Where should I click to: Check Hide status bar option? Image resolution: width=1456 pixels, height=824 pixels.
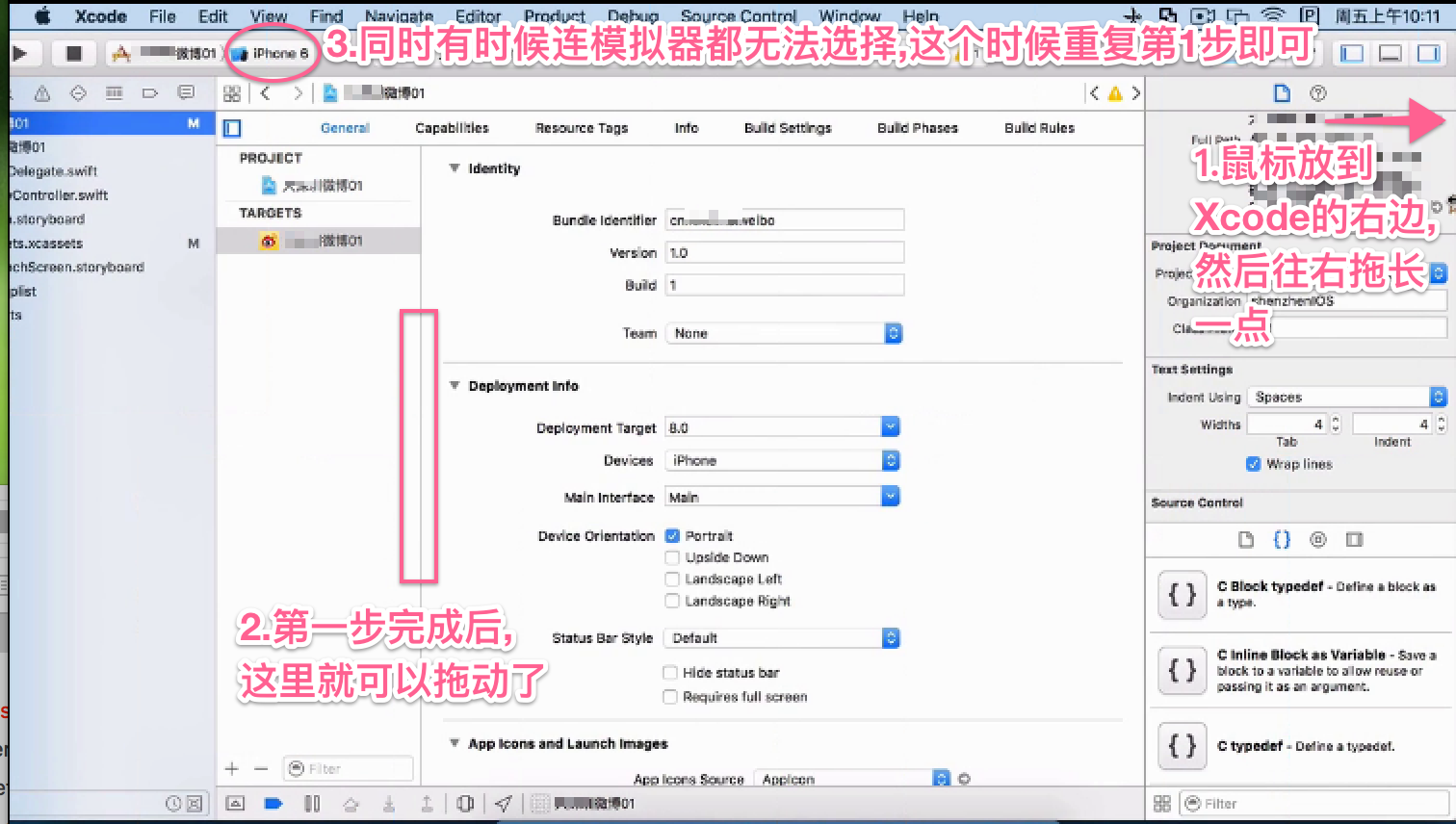click(670, 673)
